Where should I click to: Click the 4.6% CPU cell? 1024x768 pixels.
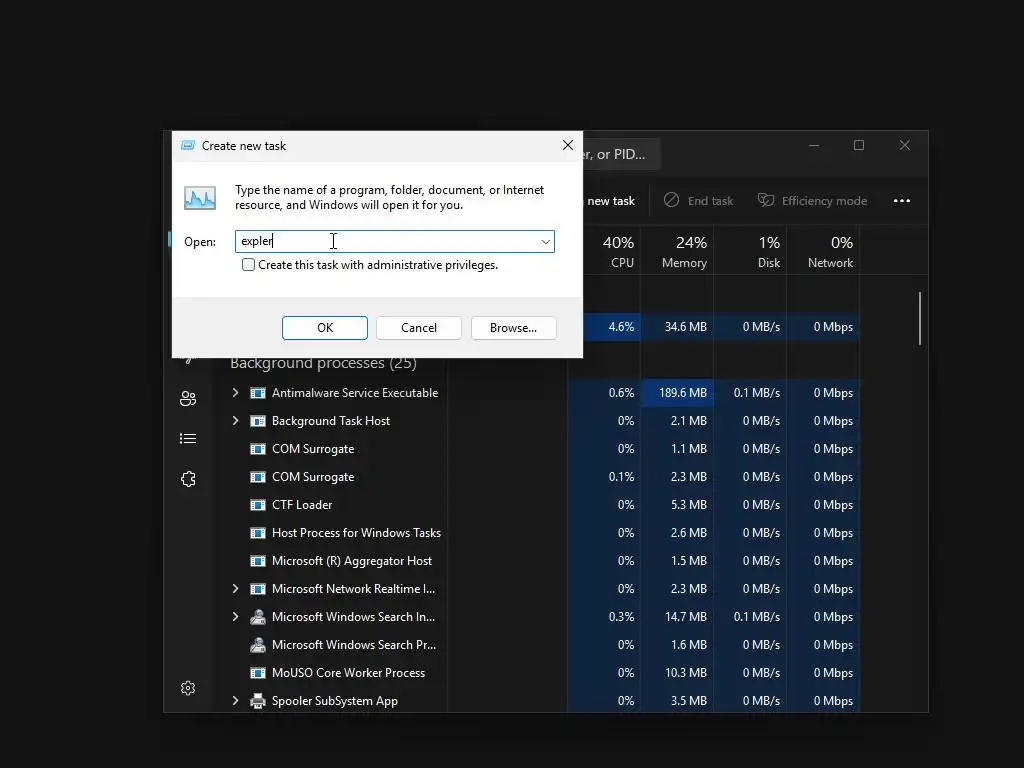click(612, 327)
